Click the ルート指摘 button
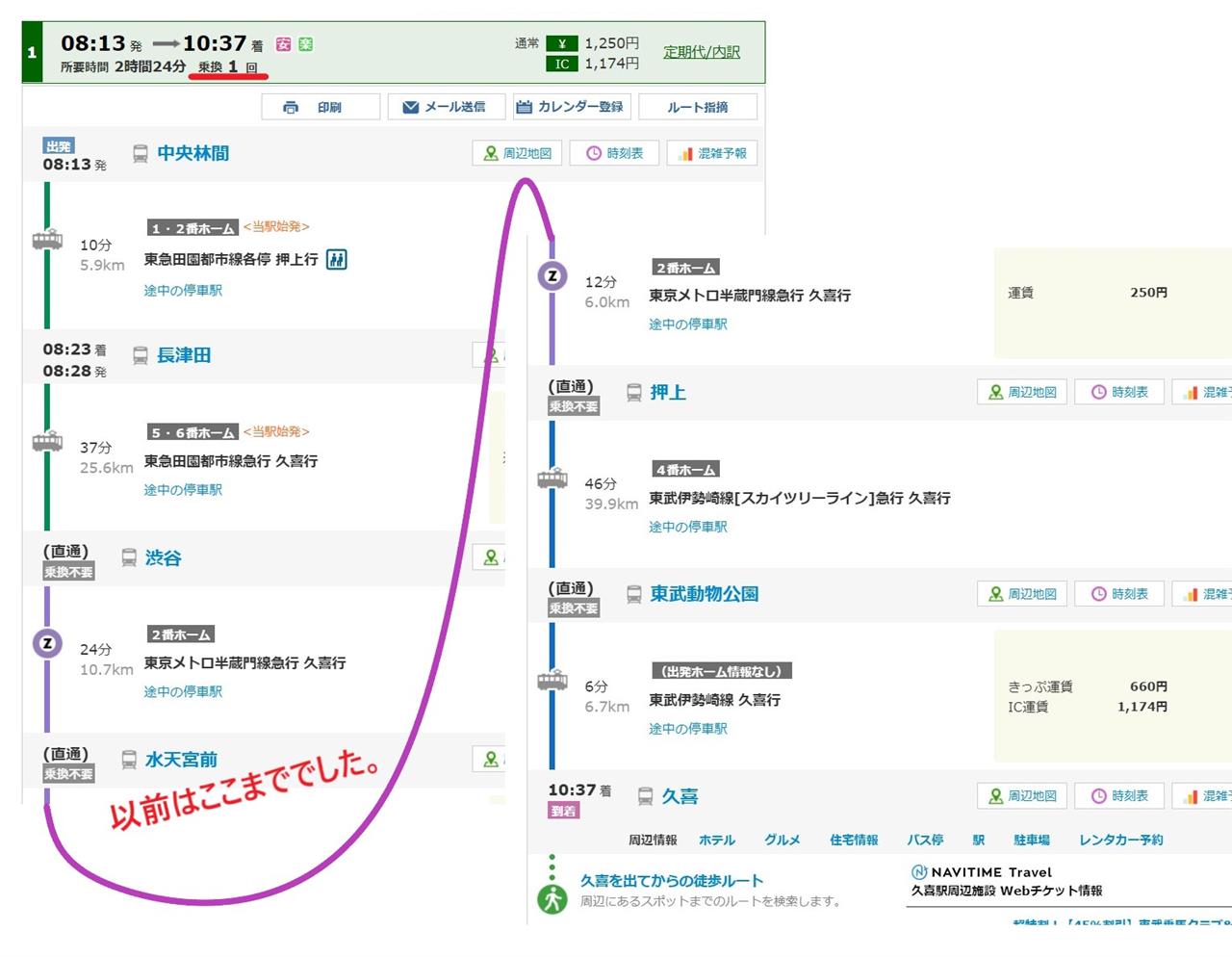The height and width of the screenshot is (957, 1232). pyautogui.click(x=698, y=107)
